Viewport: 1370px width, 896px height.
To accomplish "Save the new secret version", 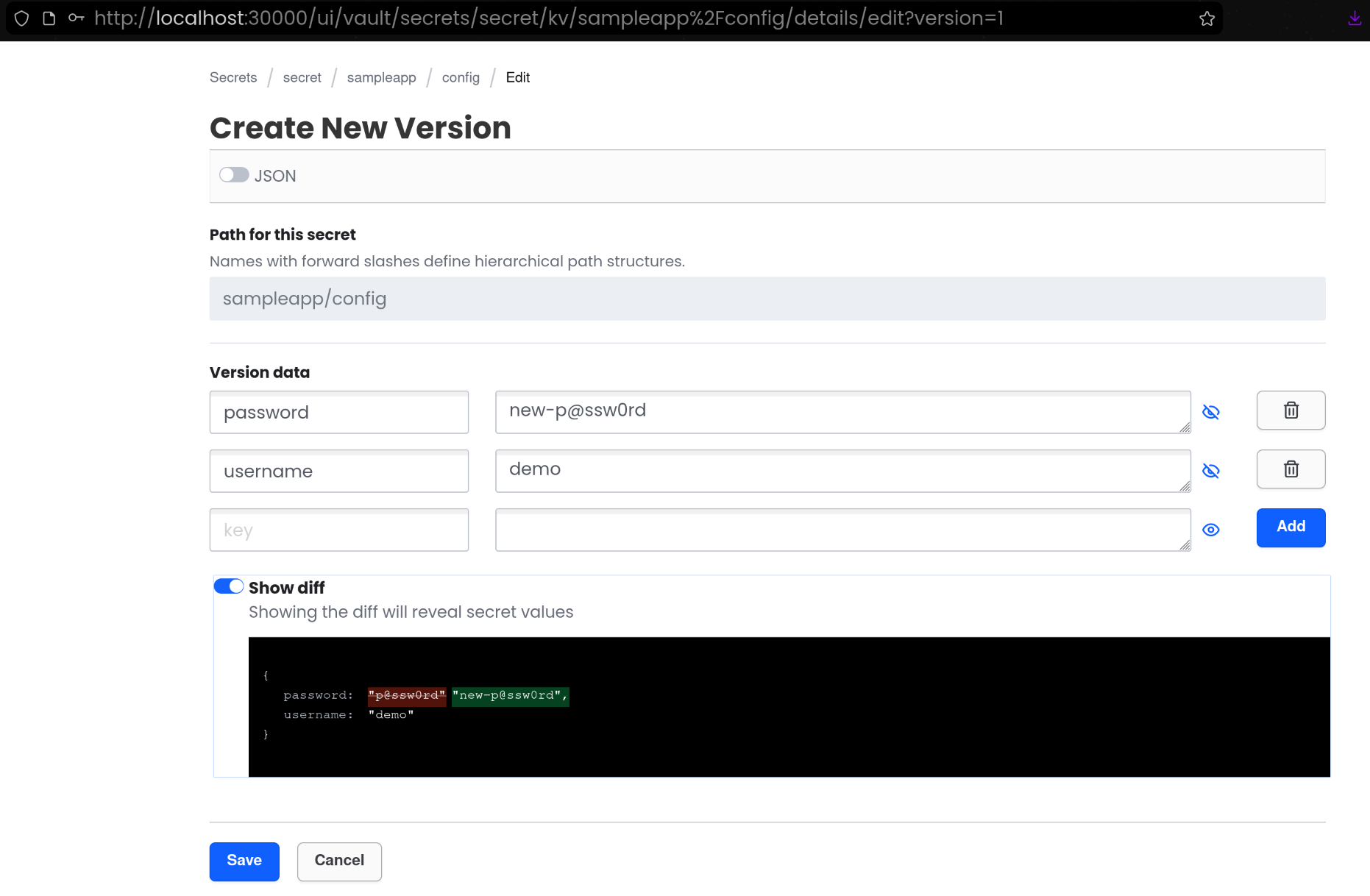I will 244,861.
